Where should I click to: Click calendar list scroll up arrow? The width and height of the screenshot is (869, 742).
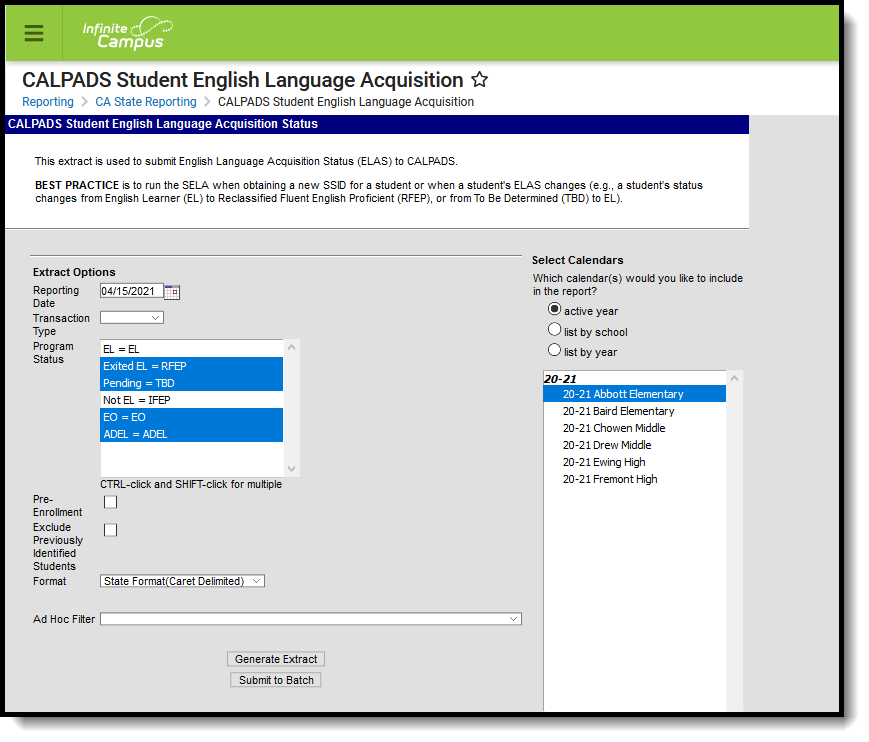pos(735,378)
